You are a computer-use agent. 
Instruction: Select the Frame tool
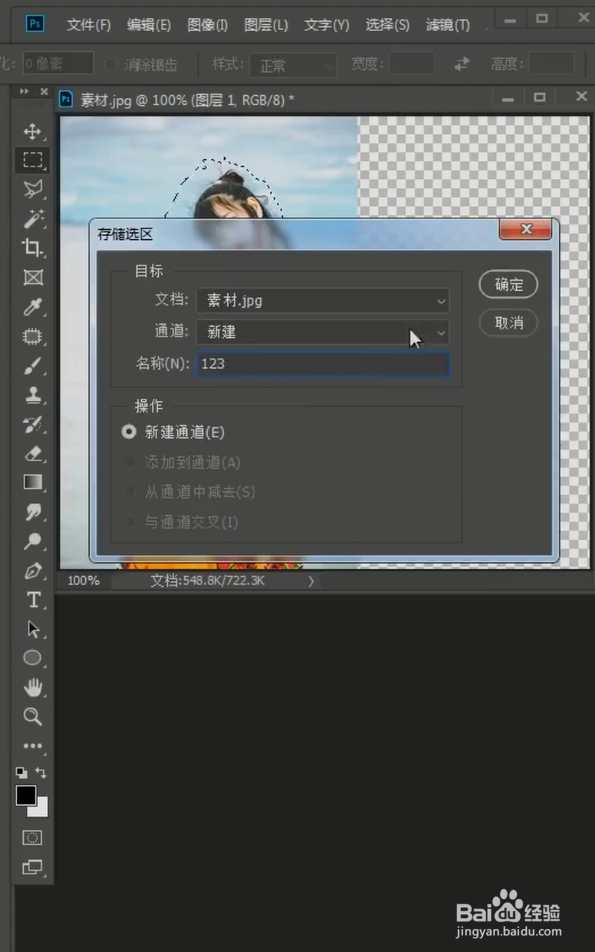(x=32, y=277)
